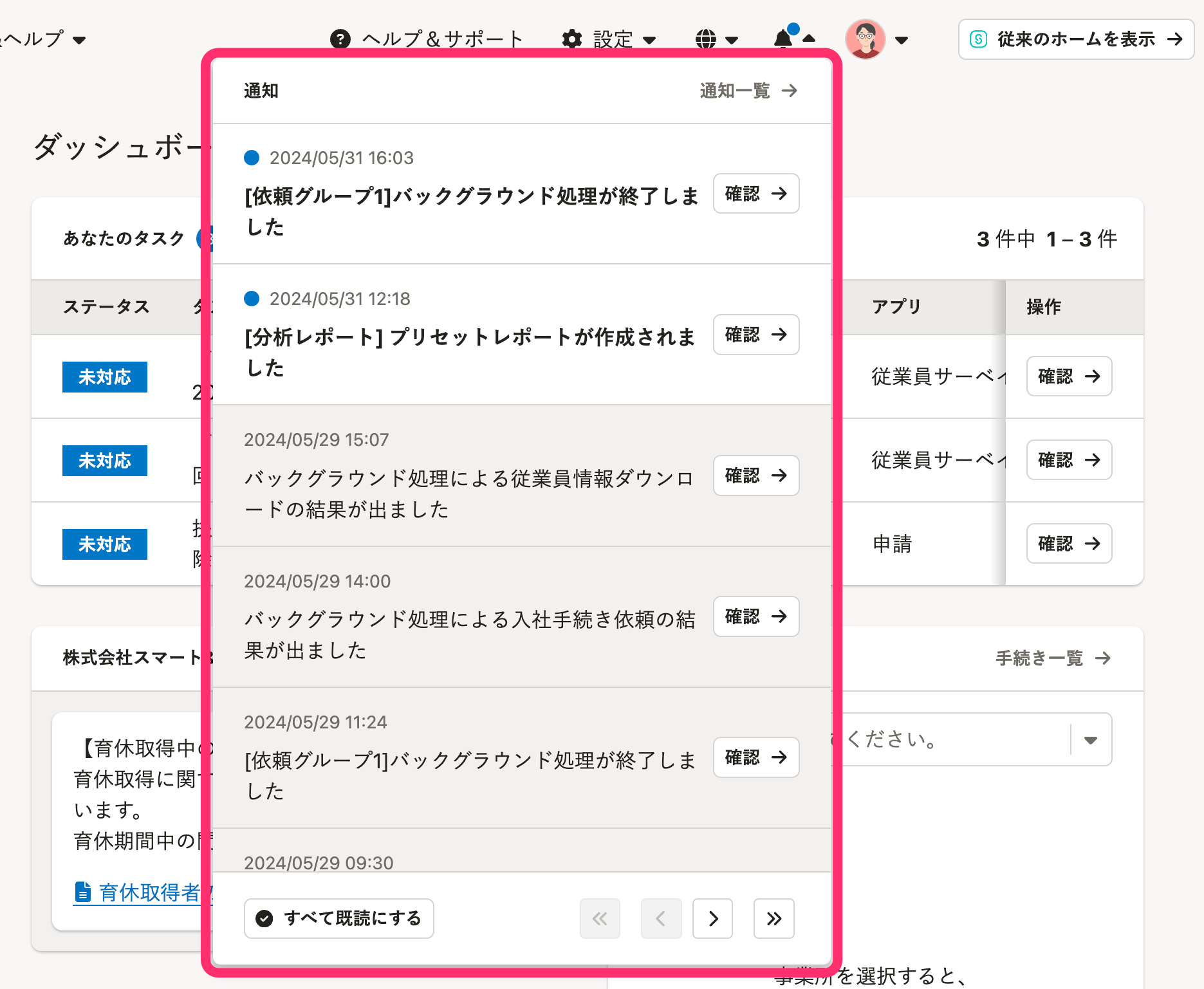Click the notification bell icon

pyautogui.click(x=783, y=39)
